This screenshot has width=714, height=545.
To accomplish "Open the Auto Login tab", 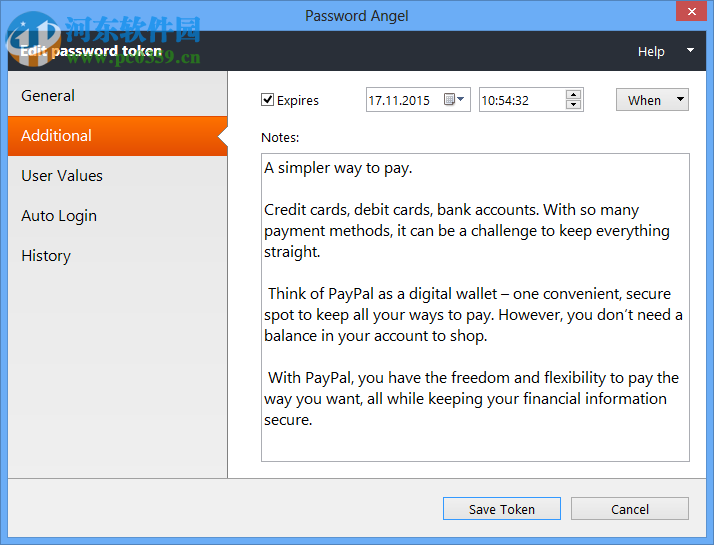I will (x=117, y=216).
